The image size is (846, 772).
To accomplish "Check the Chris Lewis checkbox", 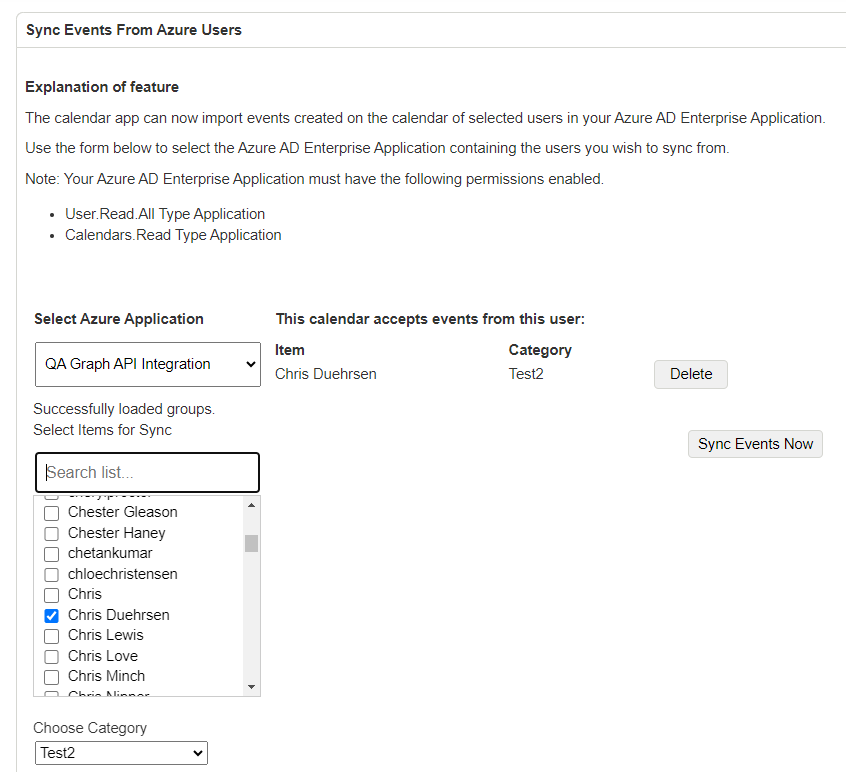I will click(51, 636).
